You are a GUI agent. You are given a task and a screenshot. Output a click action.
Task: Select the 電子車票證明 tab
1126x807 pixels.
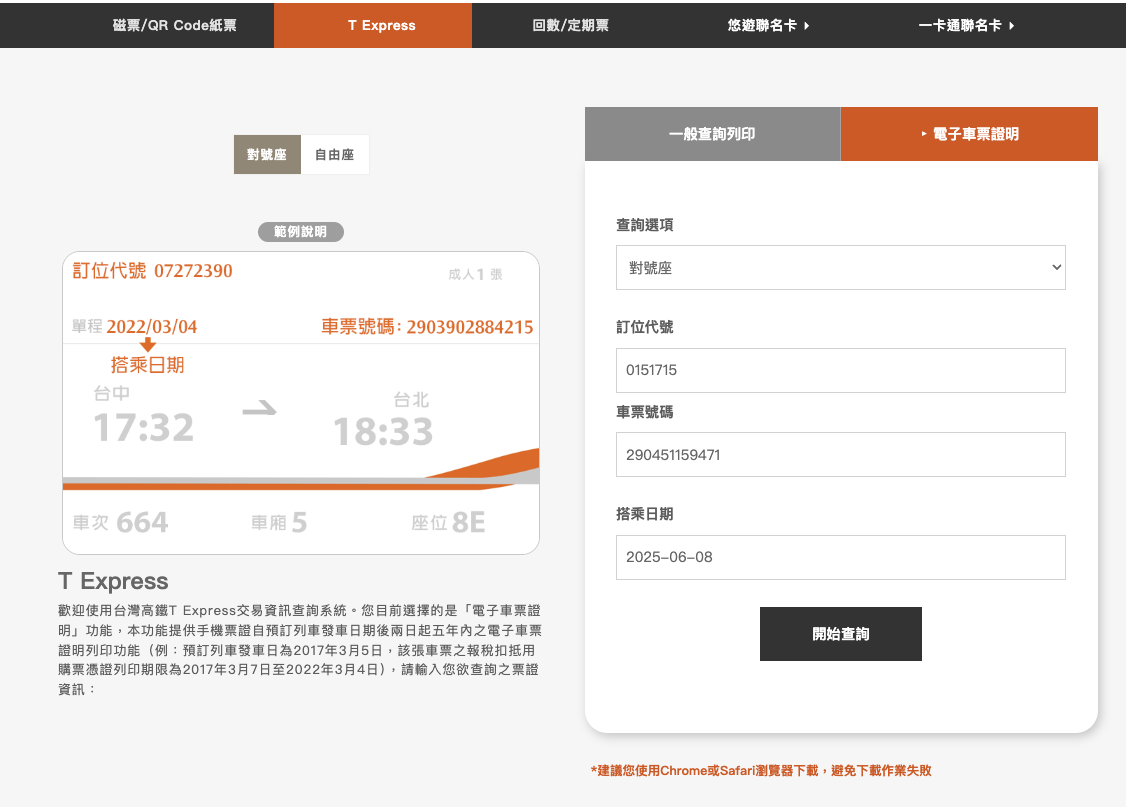pos(975,134)
